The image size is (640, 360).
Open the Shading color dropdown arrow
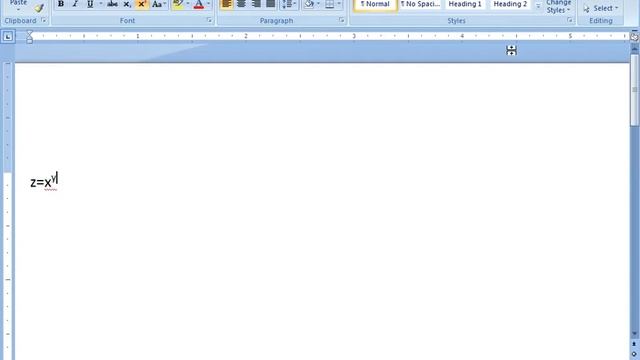318,4
